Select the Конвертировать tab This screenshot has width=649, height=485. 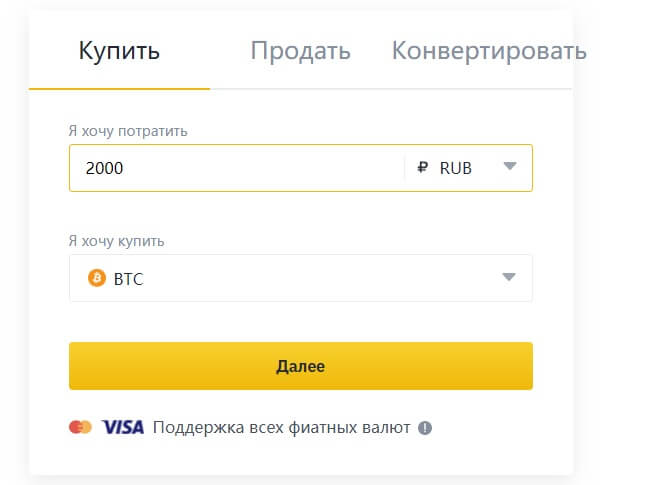[489, 51]
